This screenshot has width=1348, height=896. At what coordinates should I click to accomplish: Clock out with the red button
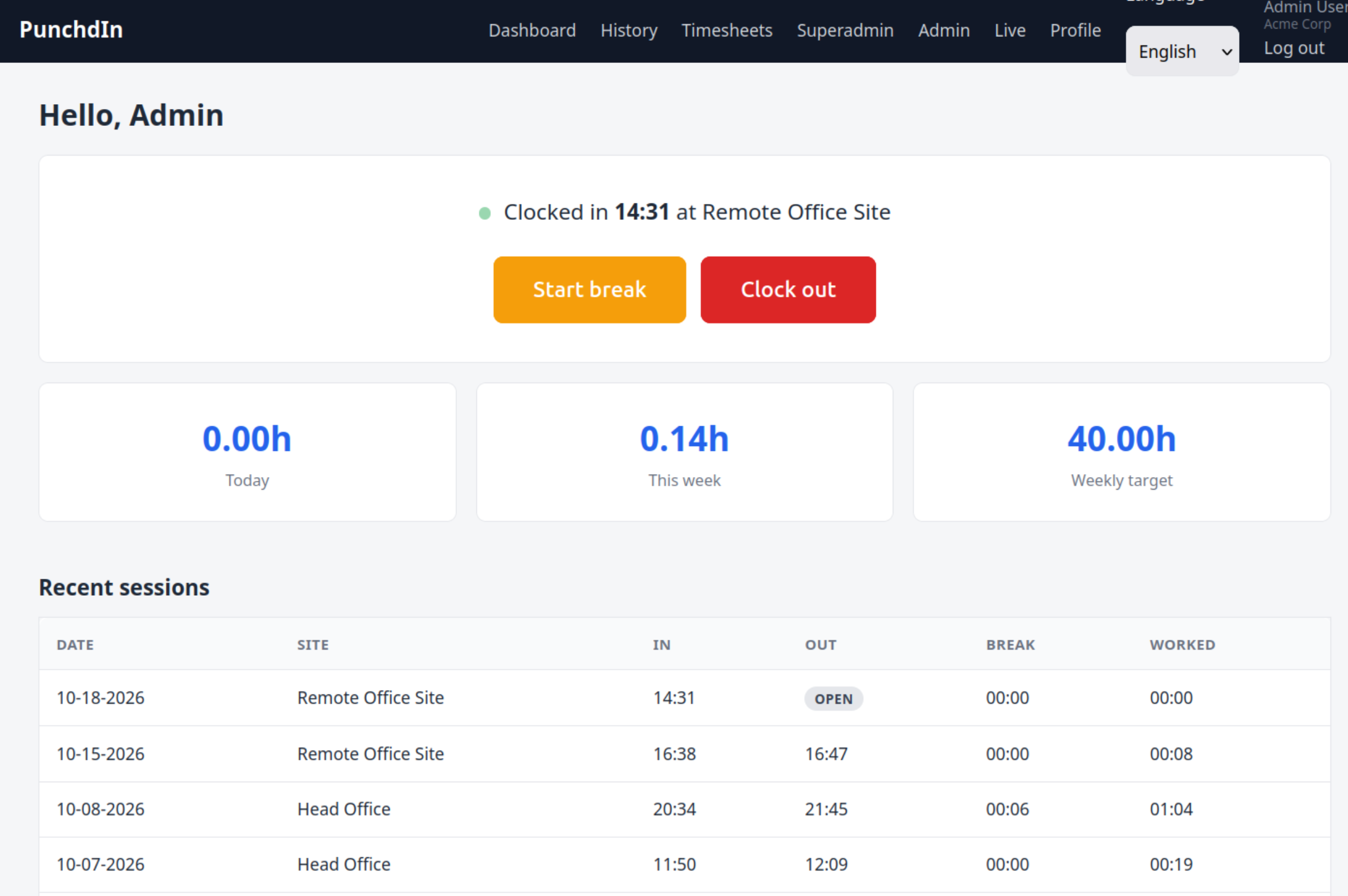click(x=788, y=289)
